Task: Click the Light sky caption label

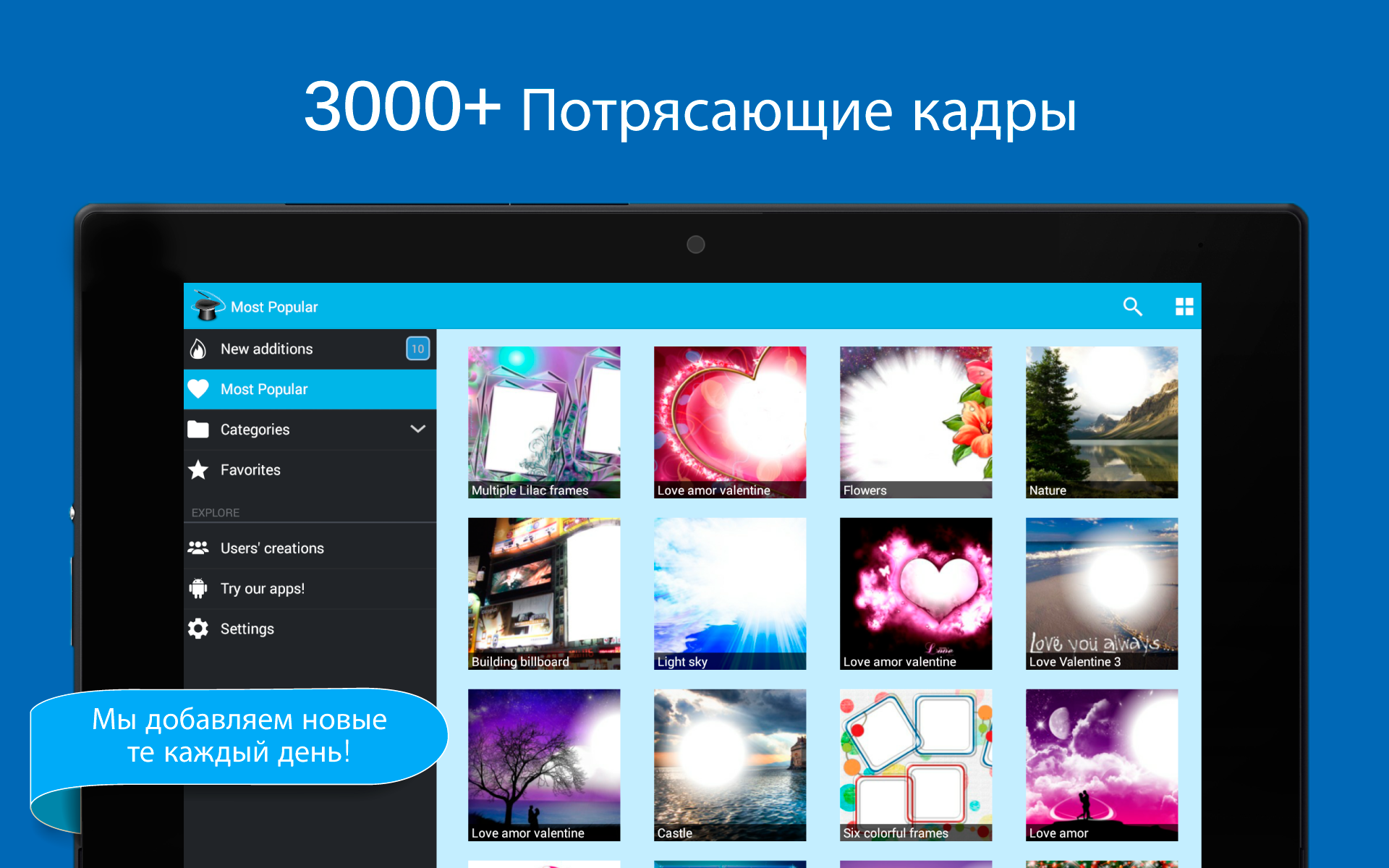Action: 682,662
